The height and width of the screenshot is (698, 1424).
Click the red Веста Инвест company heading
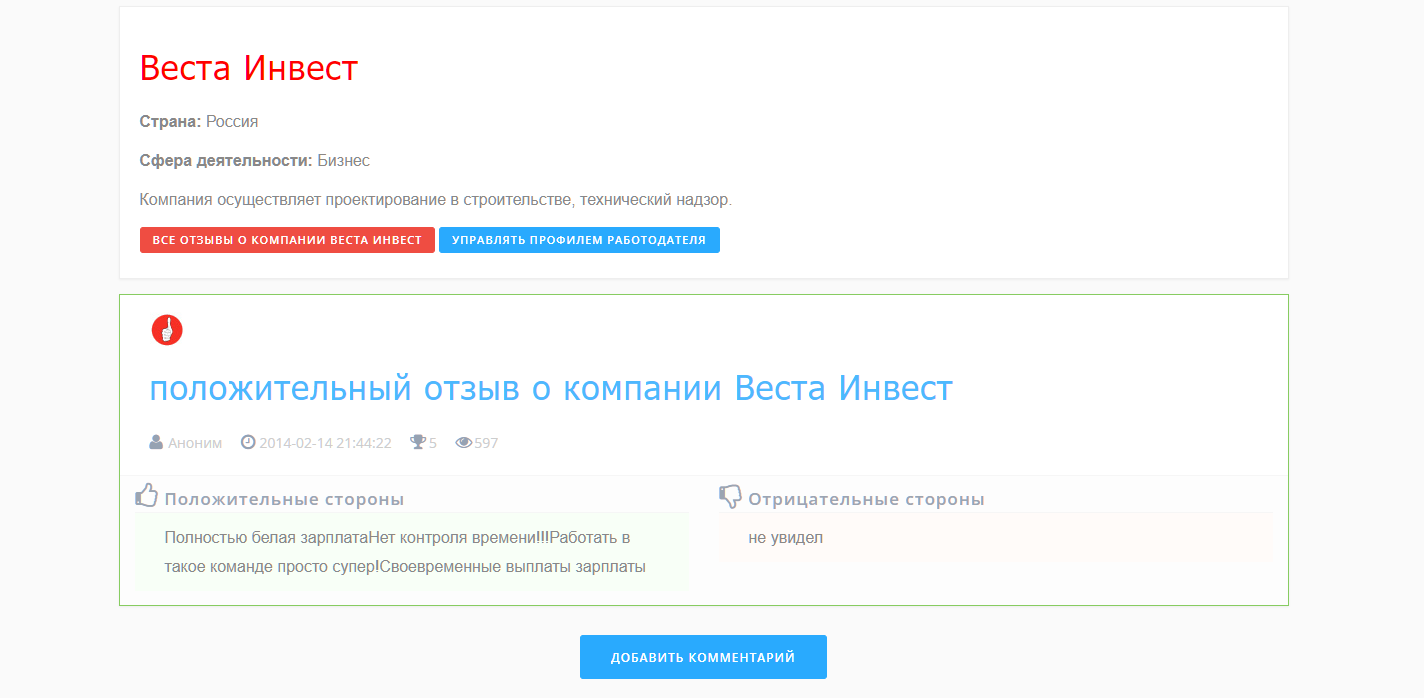[x=249, y=68]
